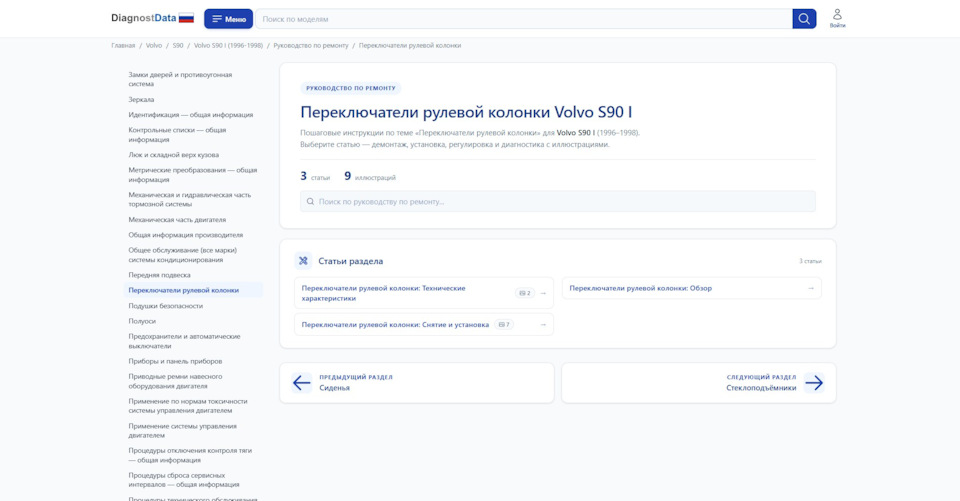Image resolution: width=960 pixels, height=501 pixels.
Task: Click the Статьи раздела tools icon
Action: (303, 261)
